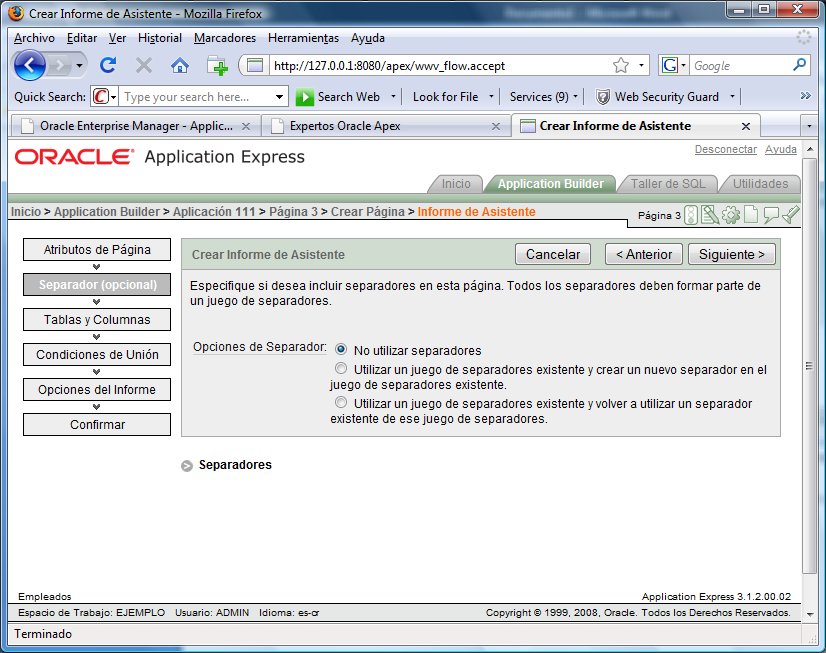
Task: Click the Quick Search red C logo
Action: pos(100,97)
